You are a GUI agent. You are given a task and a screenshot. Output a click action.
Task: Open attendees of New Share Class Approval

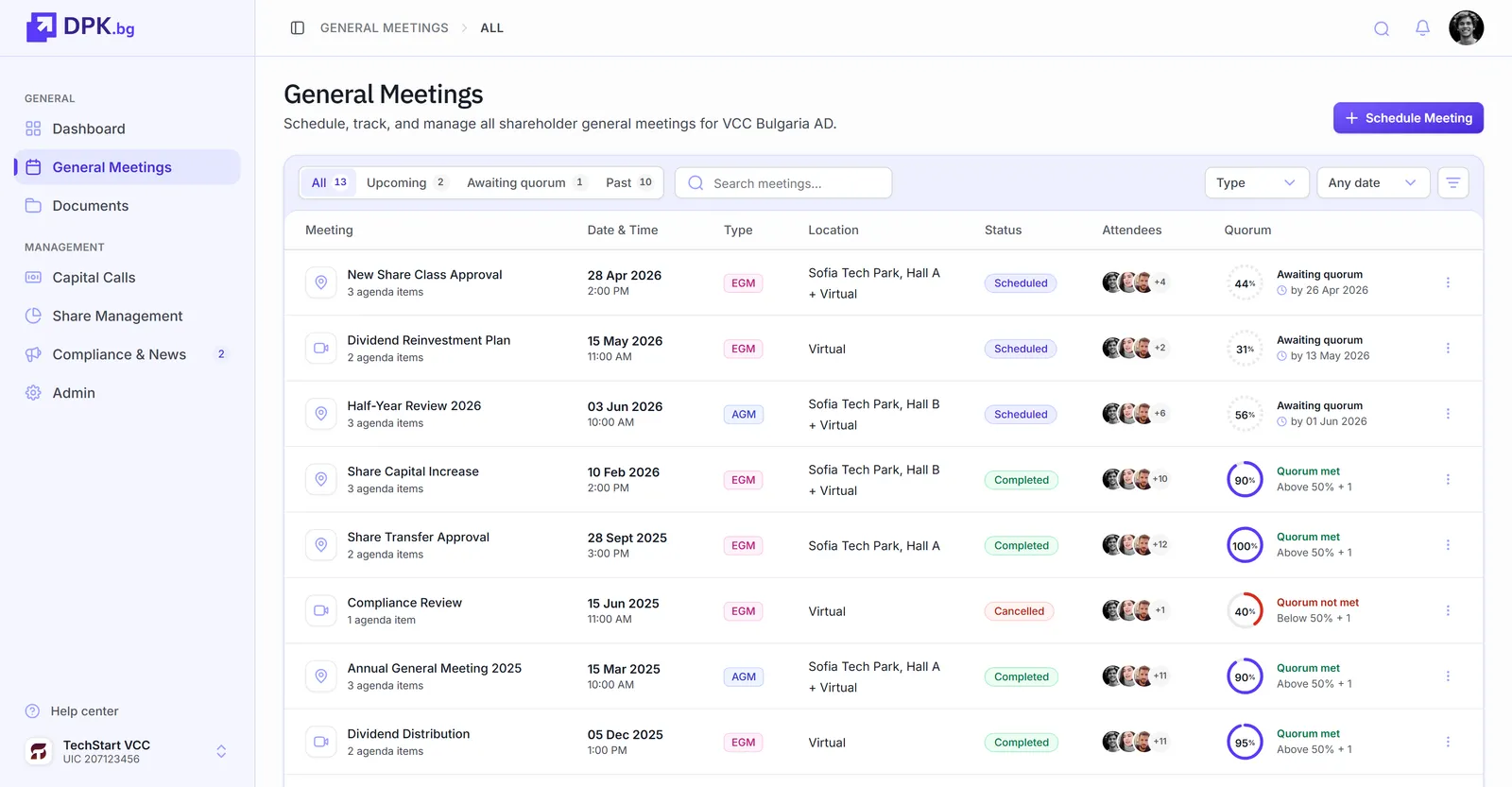coord(1135,282)
